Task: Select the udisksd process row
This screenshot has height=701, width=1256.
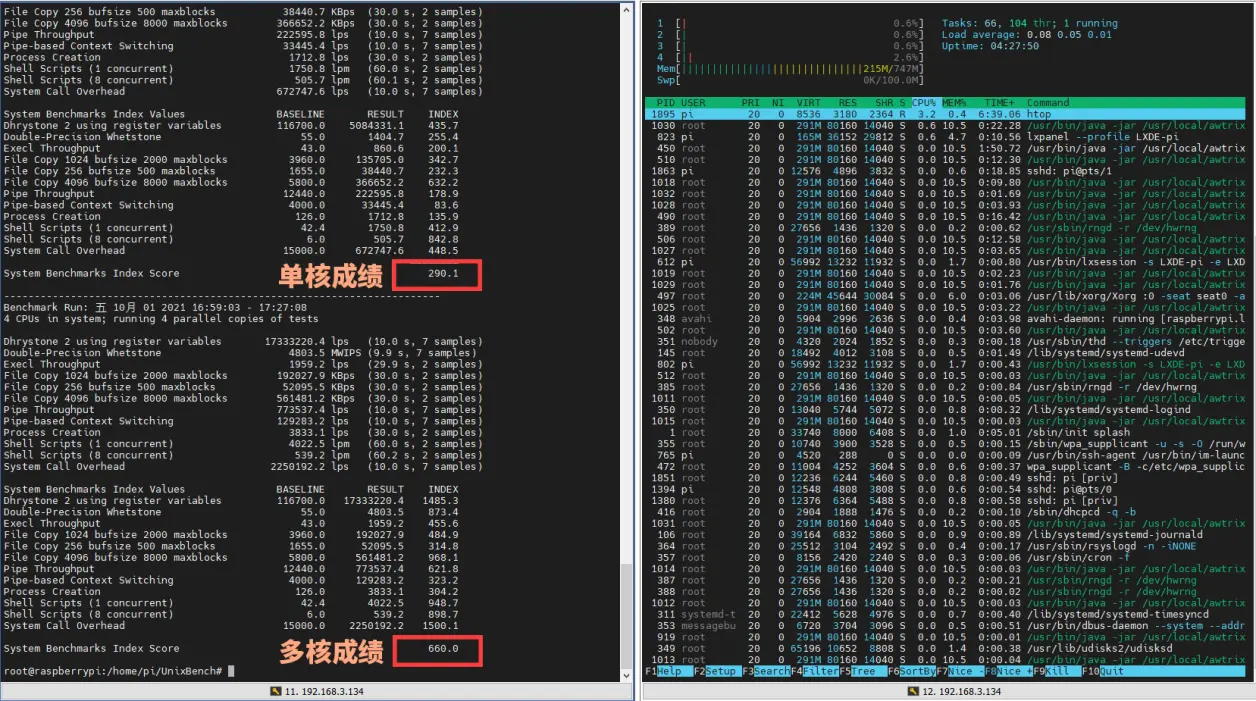Action: [x=945, y=649]
